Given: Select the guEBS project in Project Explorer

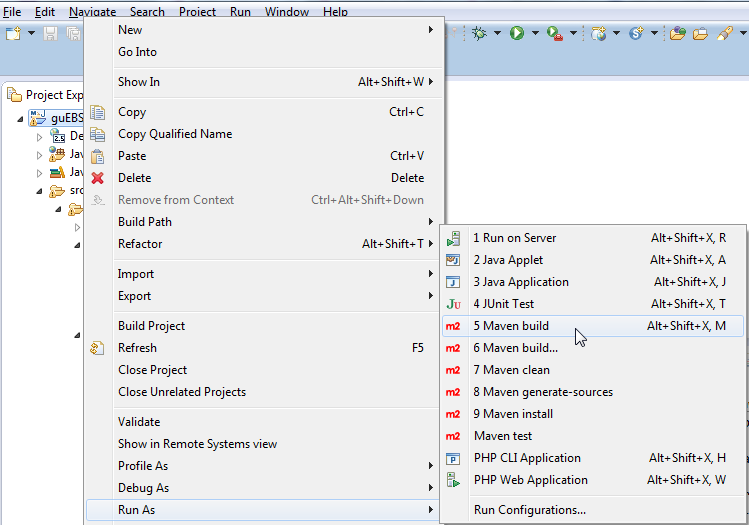Looking at the screenshot, I should pos(56,118).
